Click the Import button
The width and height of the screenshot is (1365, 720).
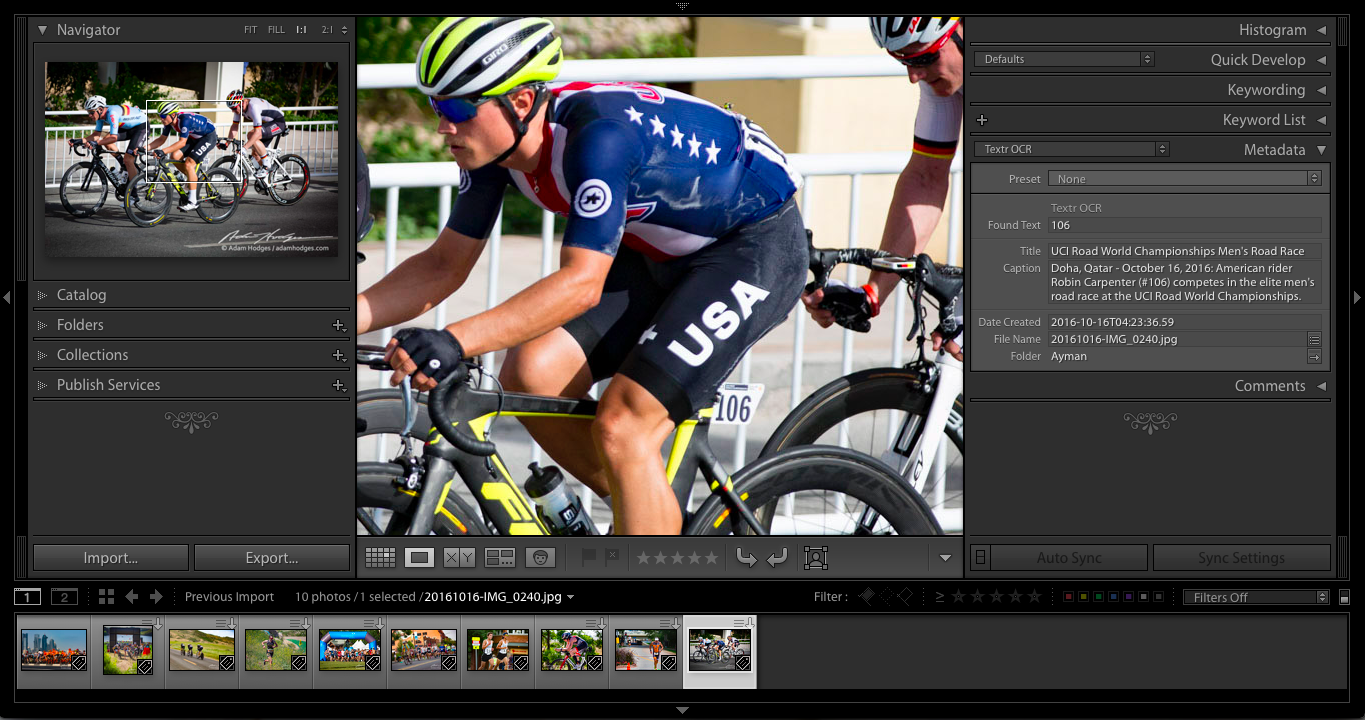(111, 558)
